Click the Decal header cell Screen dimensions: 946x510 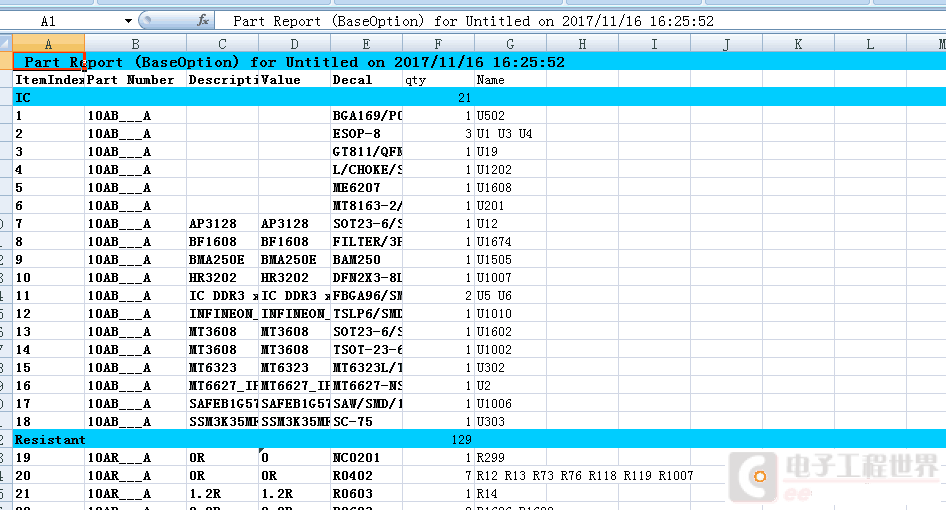366,80
